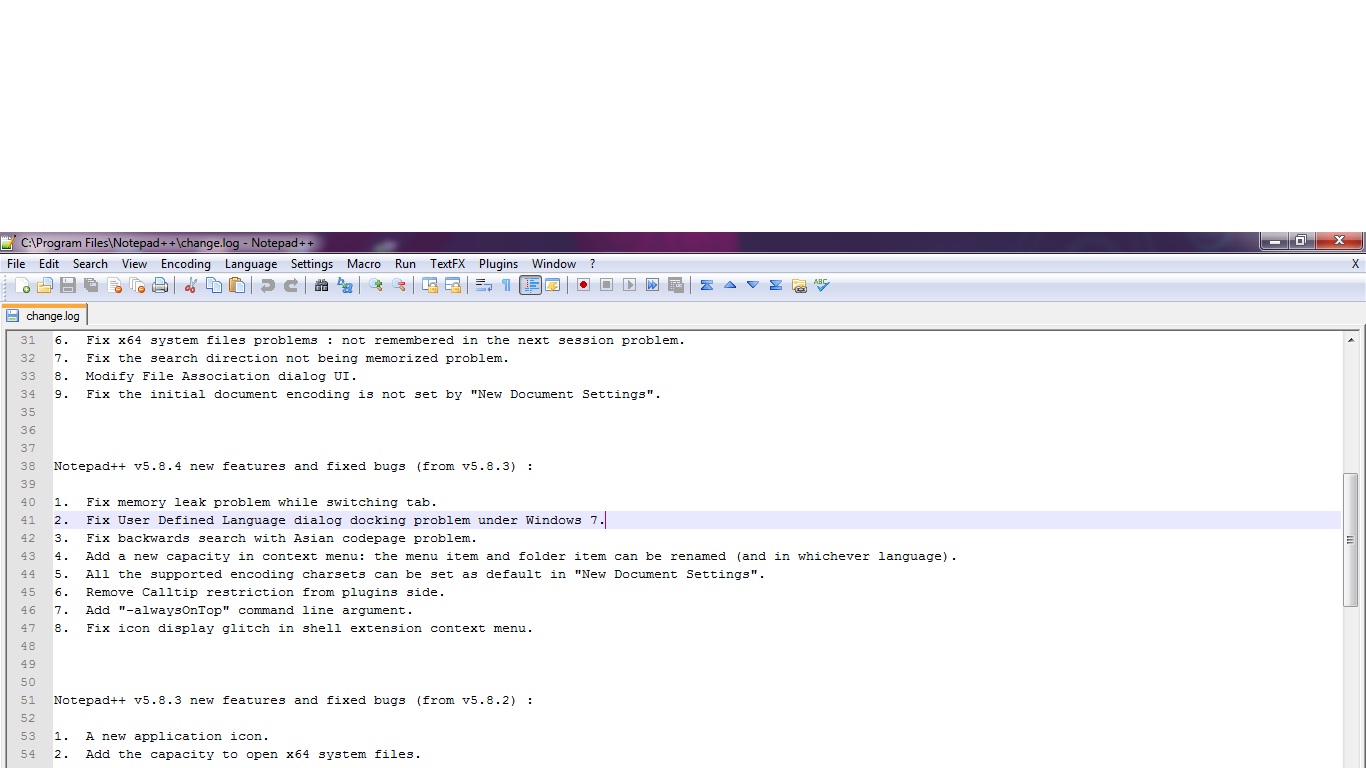Click the Notepad++ title bar icon
Viewport: 1366px width, 768px height.
pos(9,243)
